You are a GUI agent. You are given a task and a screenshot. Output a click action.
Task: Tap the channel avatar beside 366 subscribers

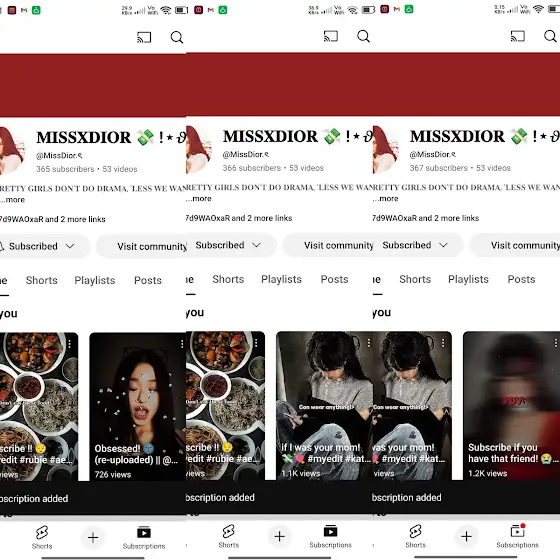click(199, 149)
